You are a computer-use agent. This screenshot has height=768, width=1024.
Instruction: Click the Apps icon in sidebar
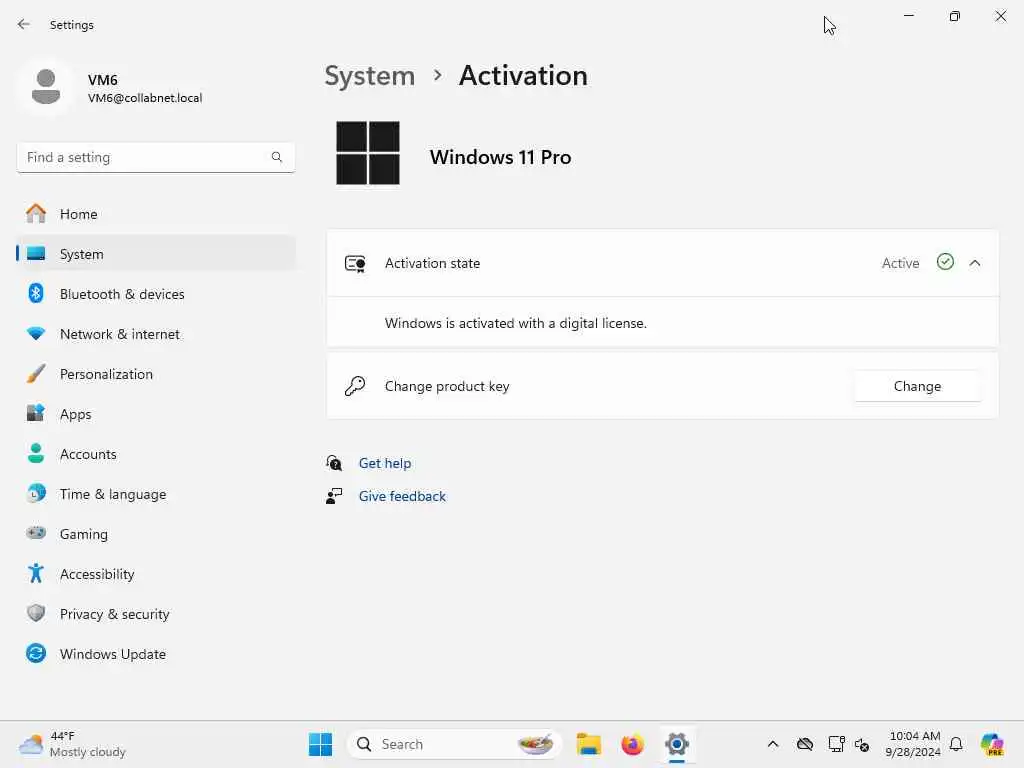[x=36, y=413]
